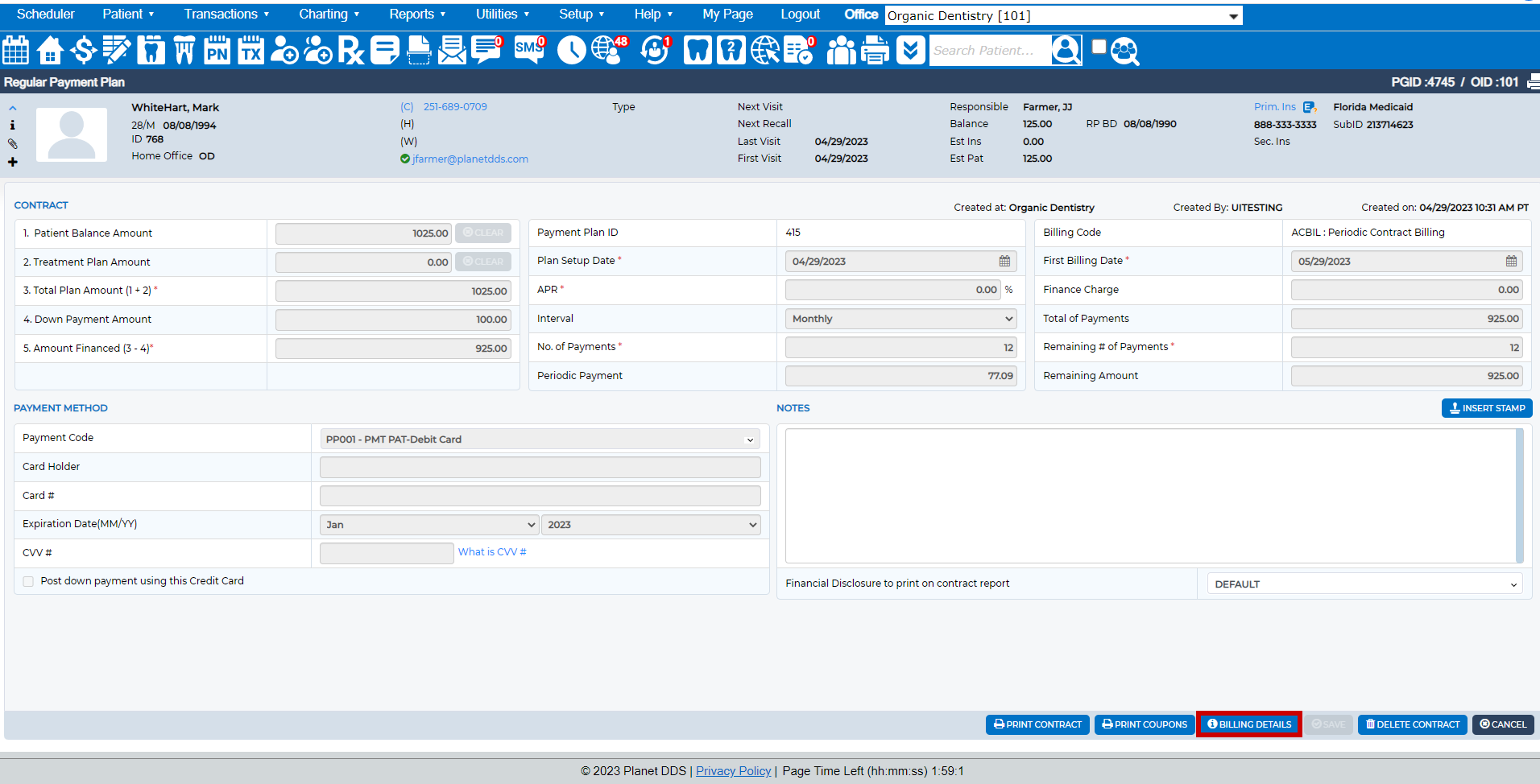Expand toolbar with double-chevron down icon
This screenshot has height=784, width=1540.
[x=910, y=50]
